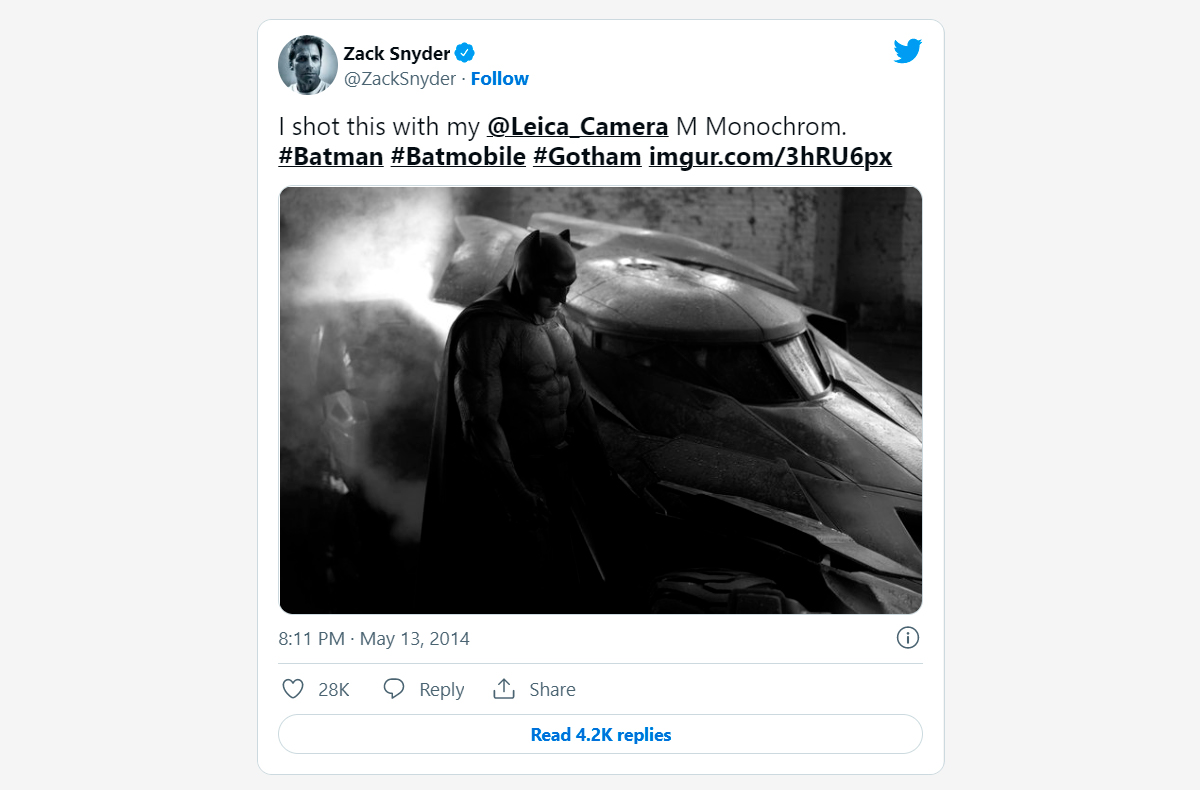Open the tweet info circle icon

click(x=907, y=638)
